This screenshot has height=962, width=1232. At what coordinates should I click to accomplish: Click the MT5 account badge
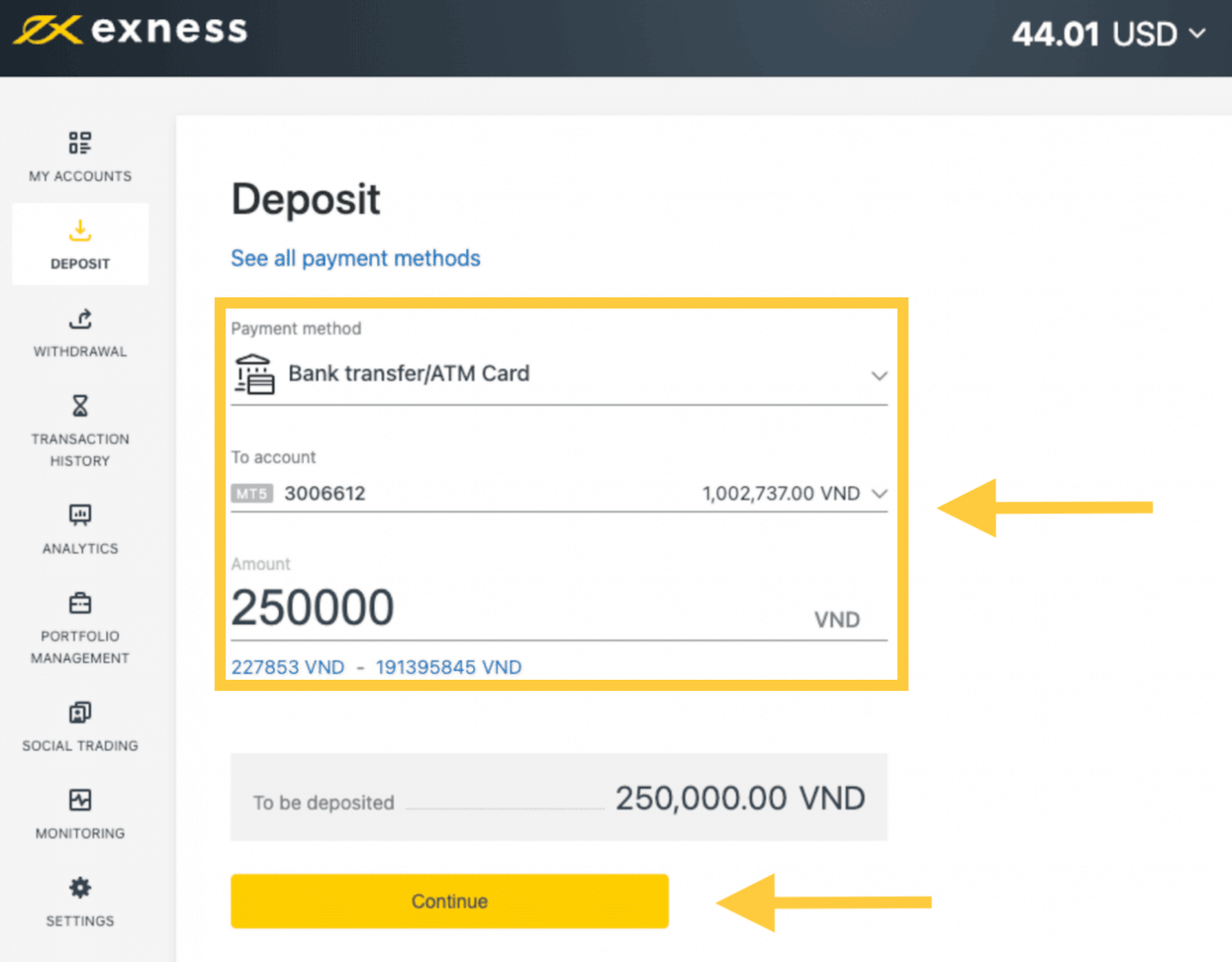point(252,494)
